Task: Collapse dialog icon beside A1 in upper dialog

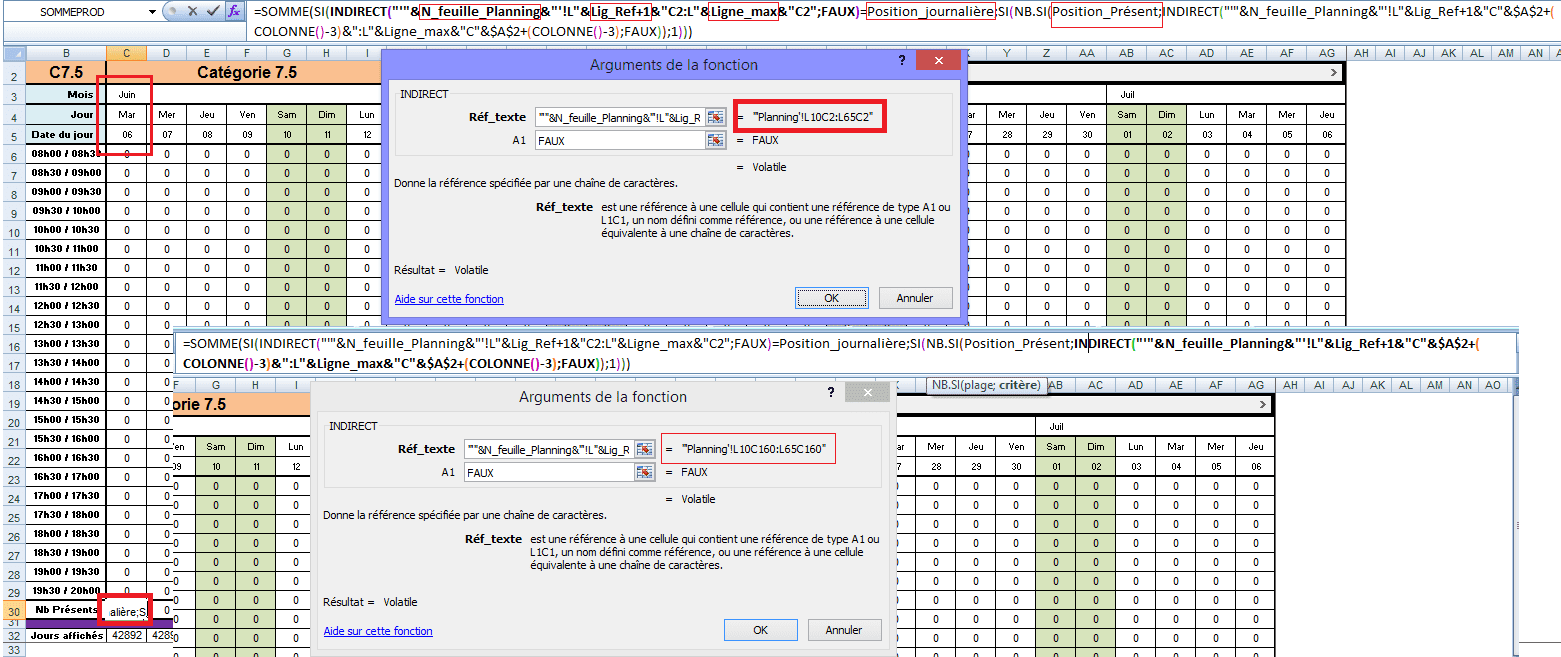Action: pos(715,141)
